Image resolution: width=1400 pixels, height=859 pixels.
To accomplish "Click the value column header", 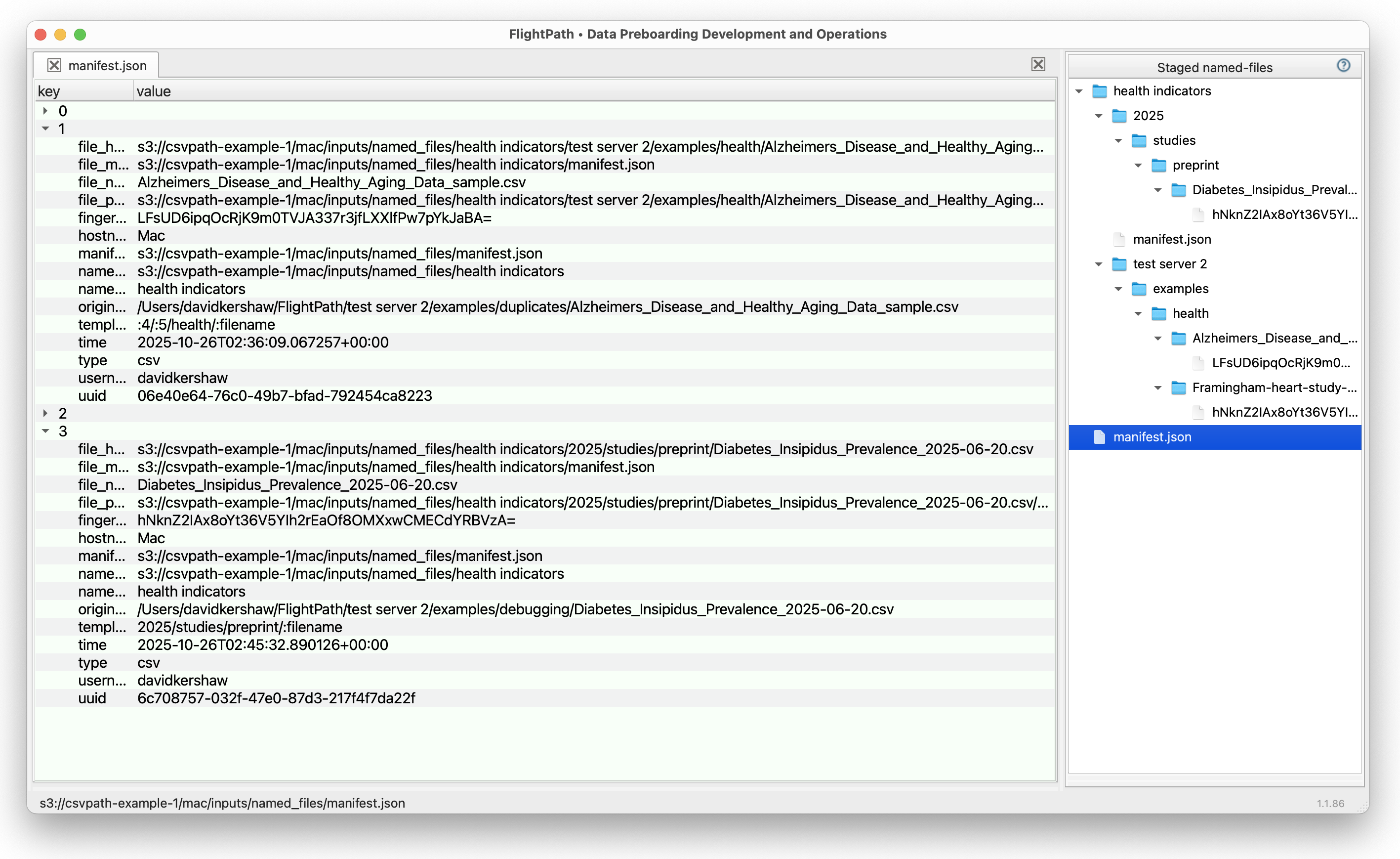I will tap(154, 91).
